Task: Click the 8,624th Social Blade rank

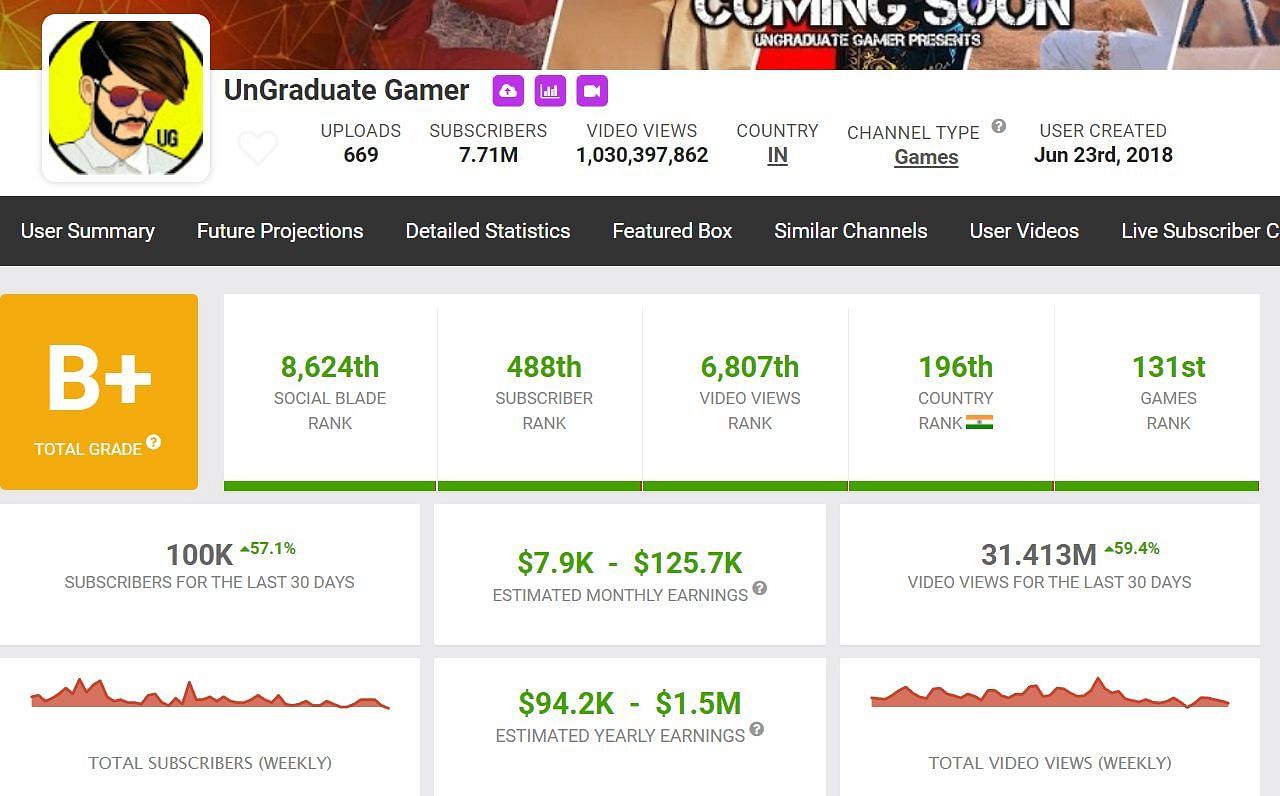Action: (x=330, y=367)
